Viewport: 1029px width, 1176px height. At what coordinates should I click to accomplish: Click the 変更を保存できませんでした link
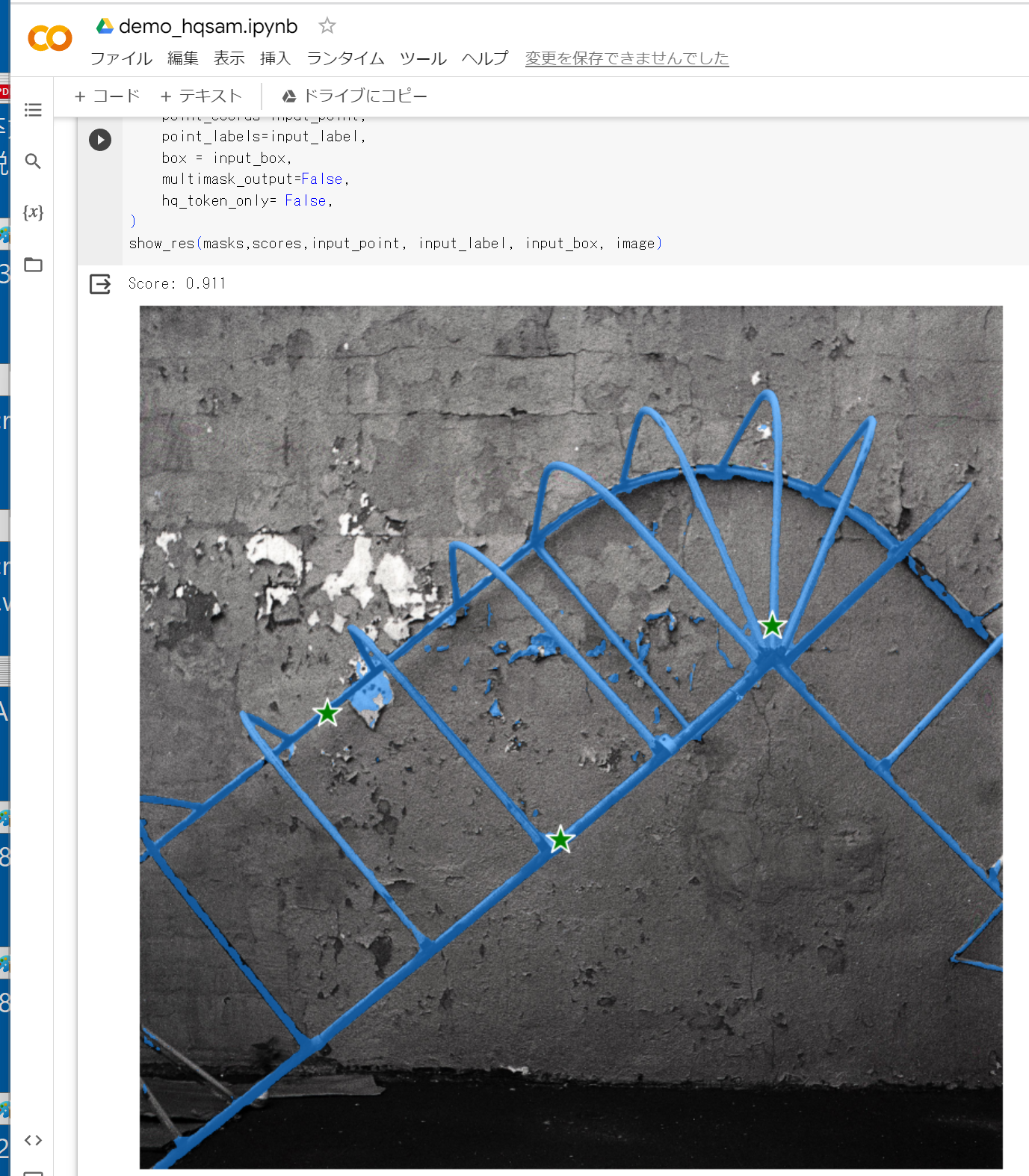click(626, 58)
